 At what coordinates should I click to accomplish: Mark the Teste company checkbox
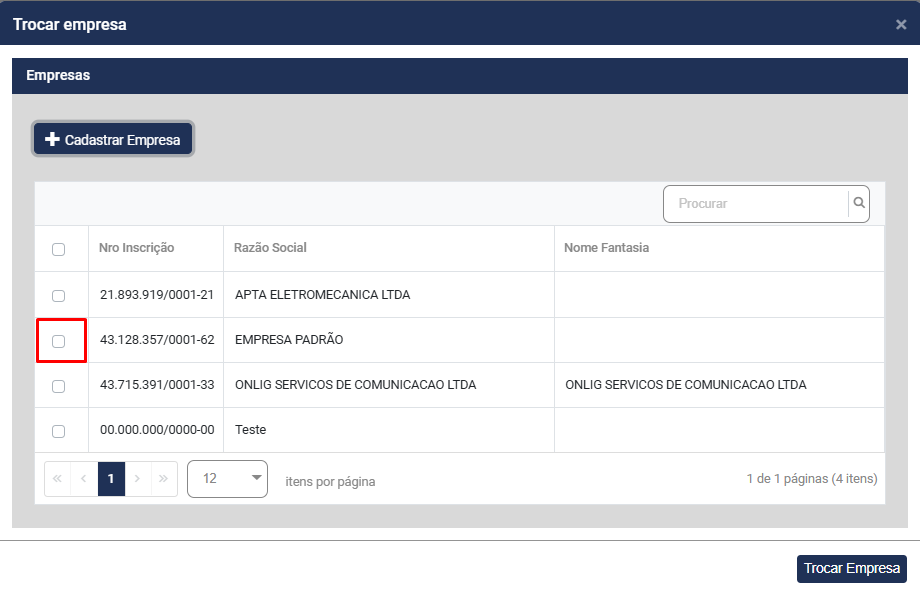[x=58, y=431]
